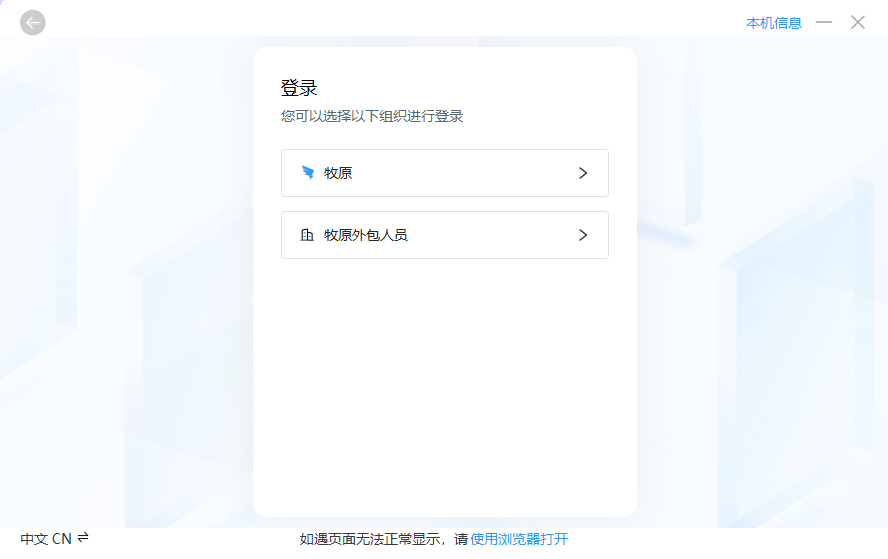Click the 您可以选择以下组织进行登录 subtitle
The width and height of the screenshot is (888, 559).
coord(372,116)
